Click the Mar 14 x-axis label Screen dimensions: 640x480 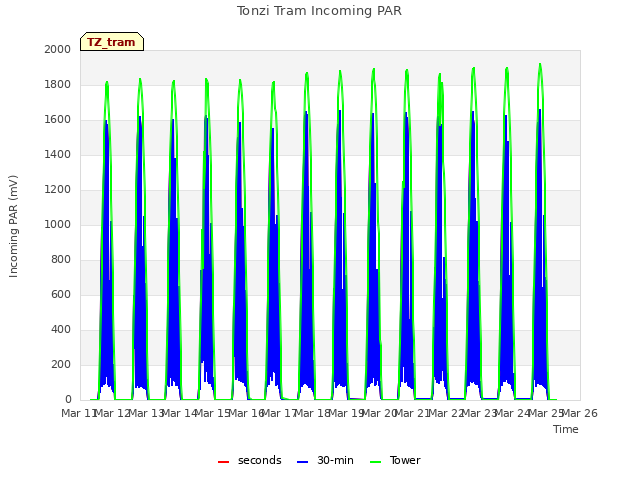click(x=179, y=413)
